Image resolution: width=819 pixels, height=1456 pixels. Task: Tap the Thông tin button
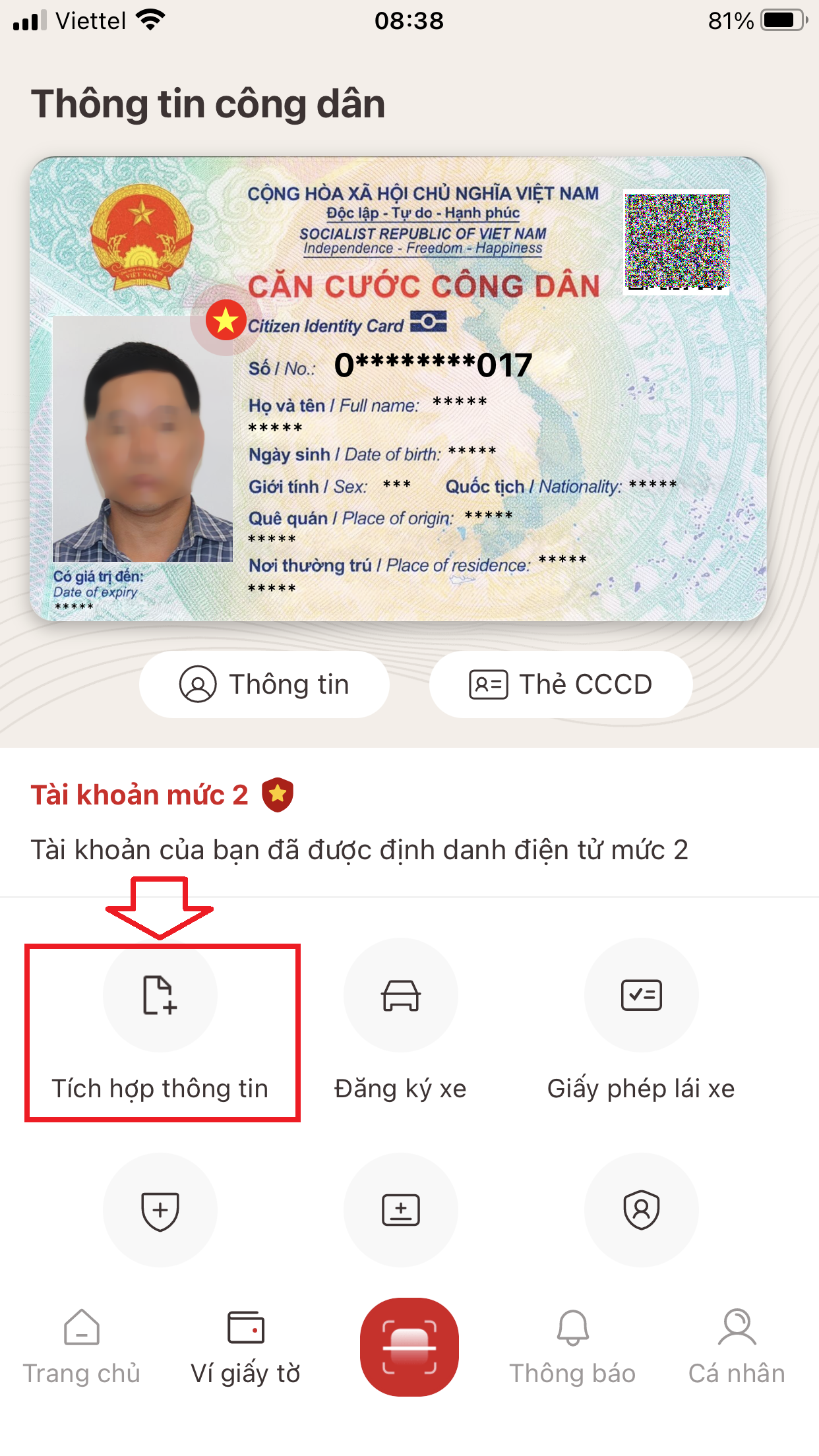tap(264, 684)
